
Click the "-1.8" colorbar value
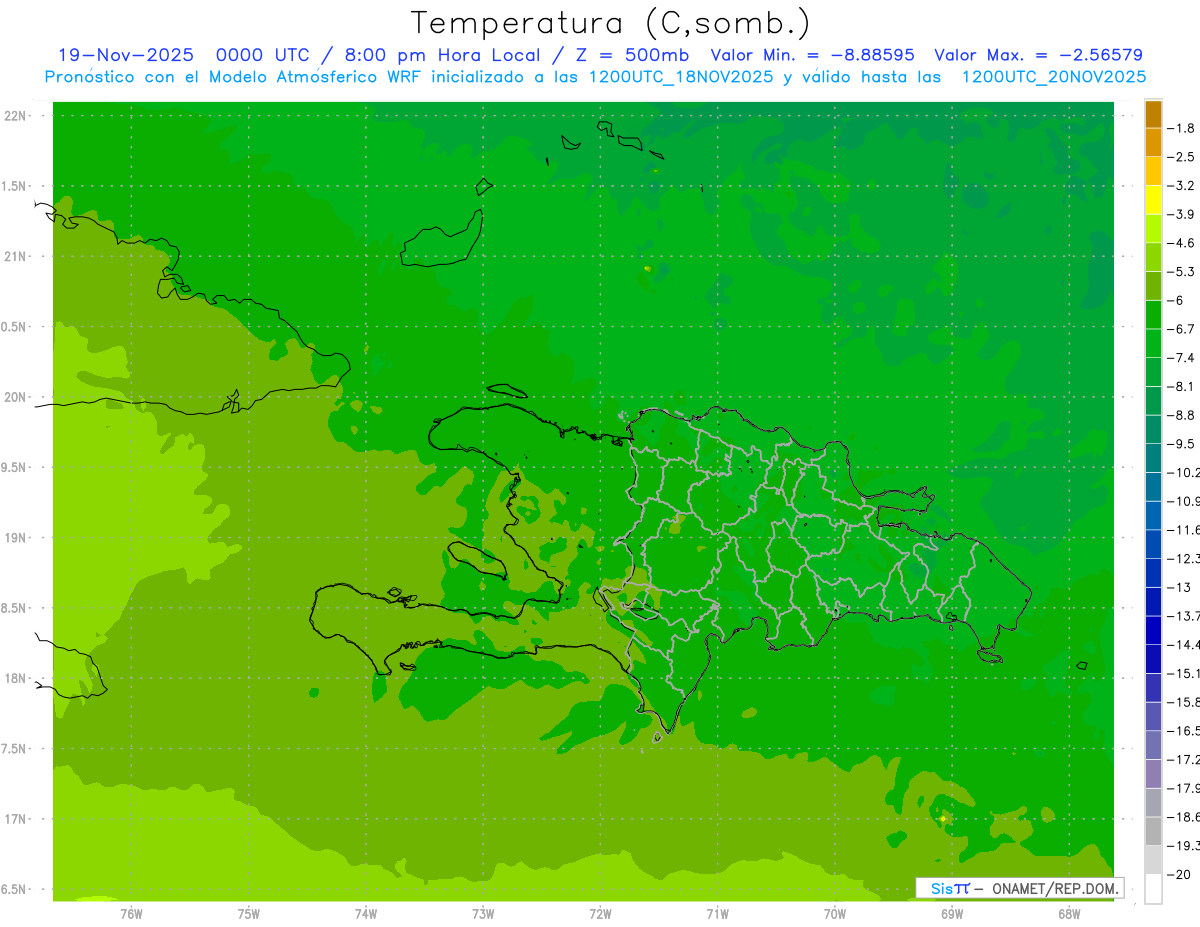click(x=1180, y=128)
